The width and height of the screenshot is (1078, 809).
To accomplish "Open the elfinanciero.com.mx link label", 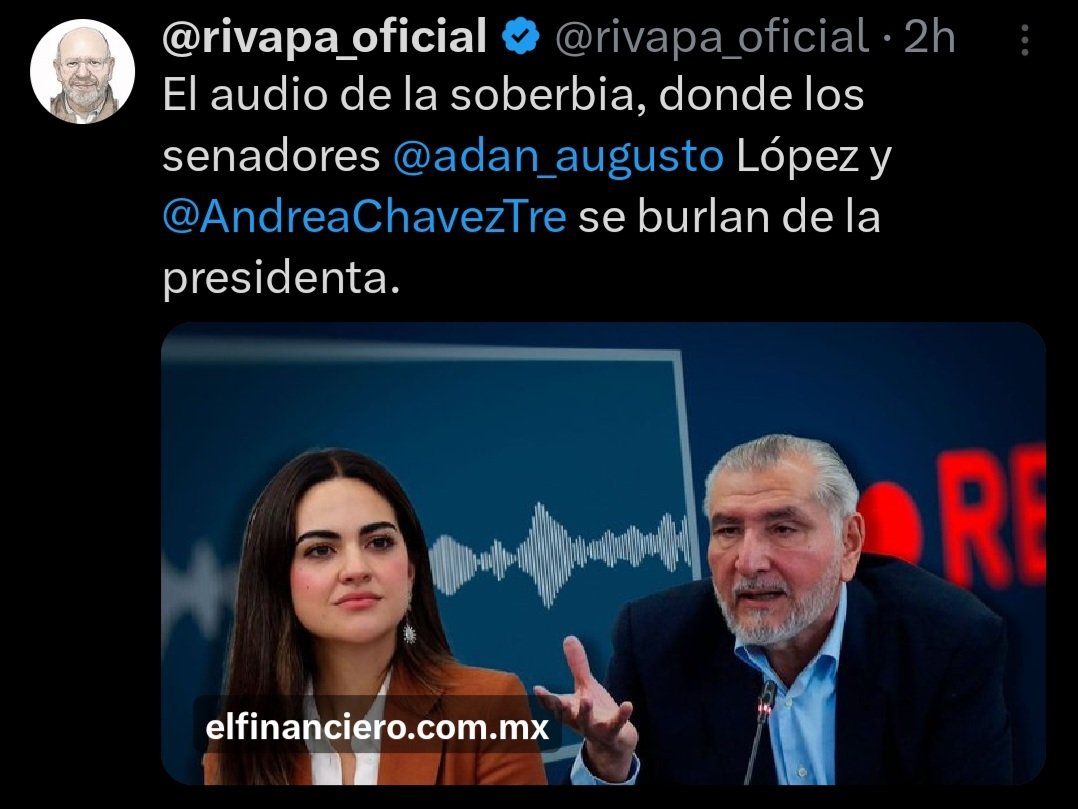I will click(377, 727).
